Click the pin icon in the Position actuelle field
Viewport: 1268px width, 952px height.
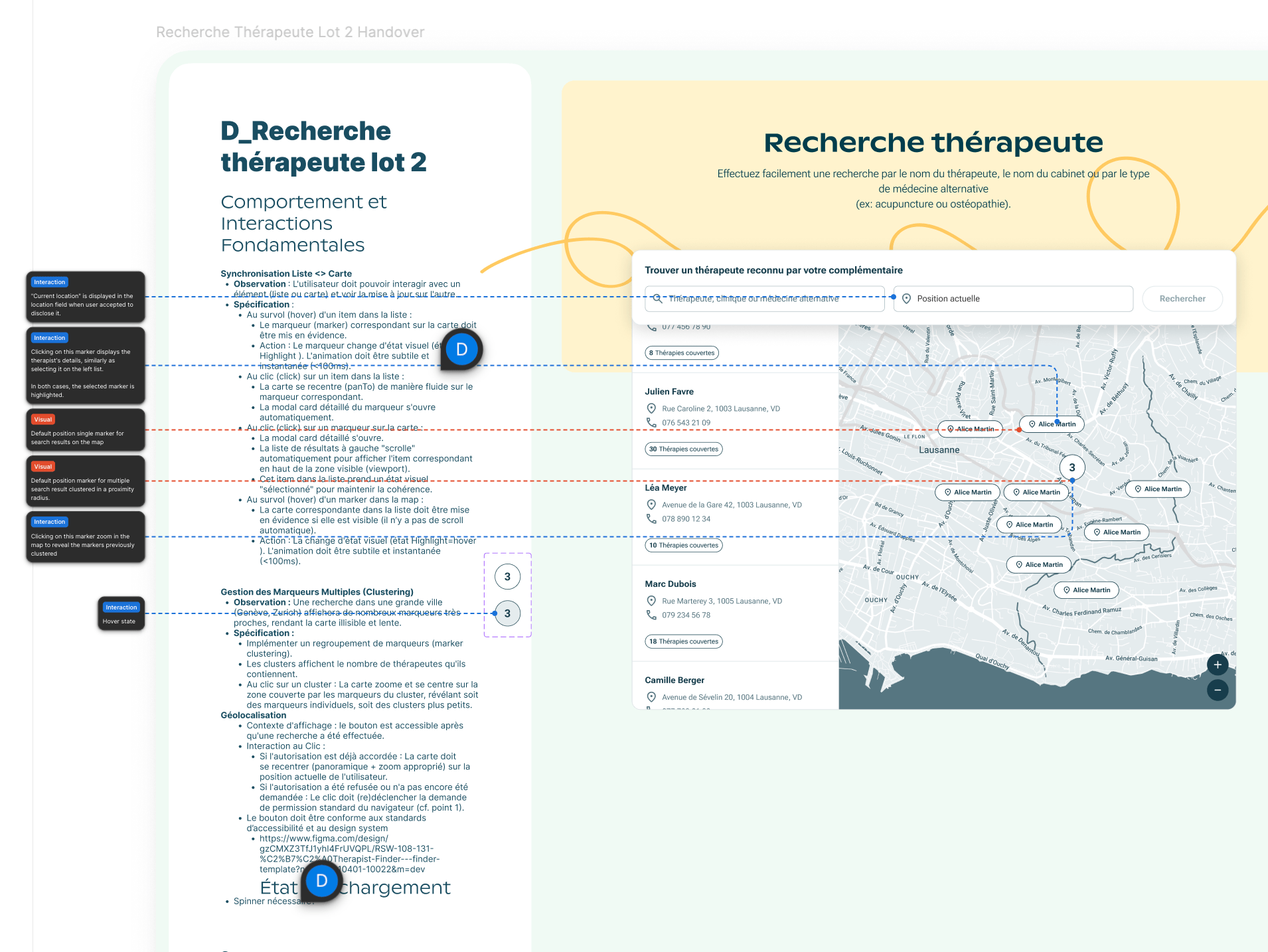(906, 299)
